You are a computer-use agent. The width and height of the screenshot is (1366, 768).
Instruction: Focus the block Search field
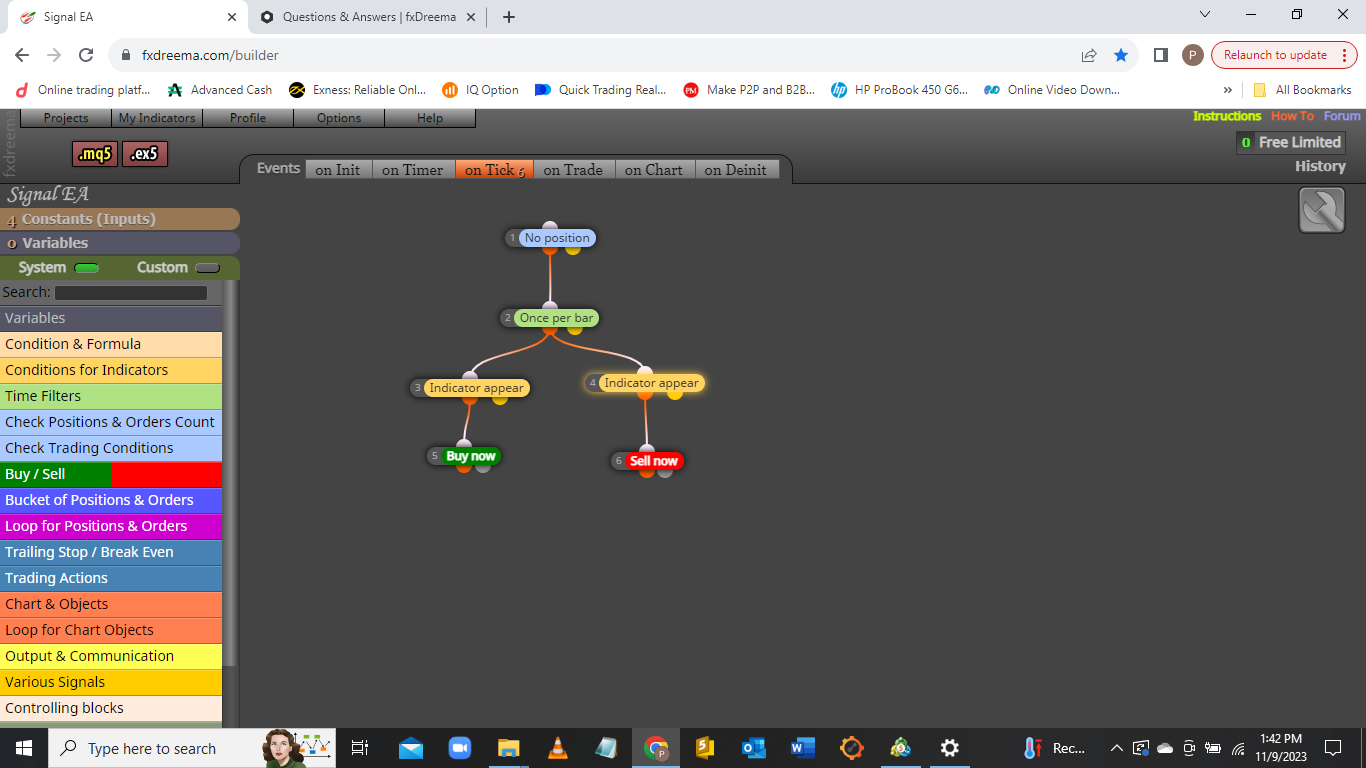coord(131,293)
